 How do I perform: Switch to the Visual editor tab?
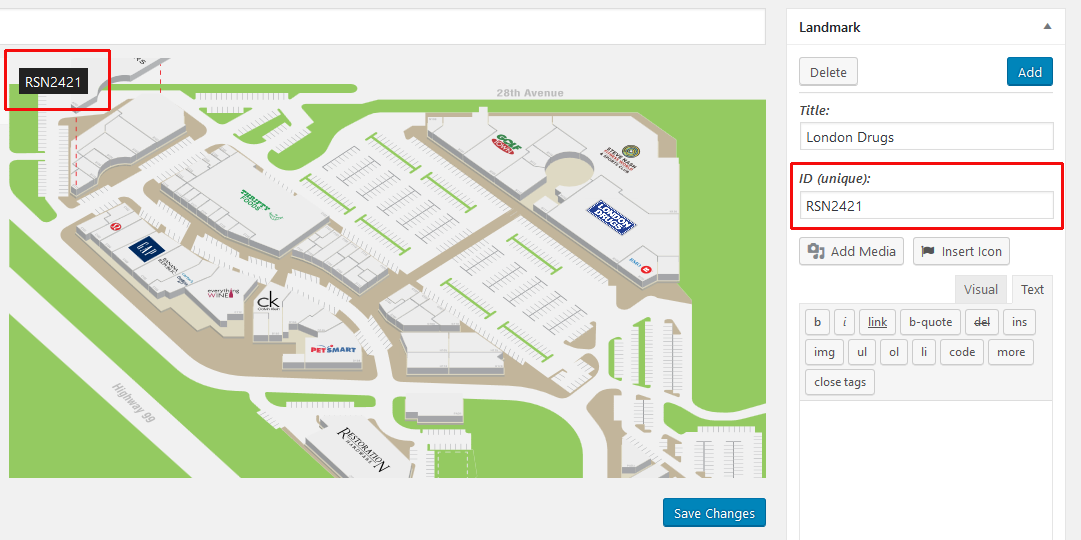[x=980, y=290]
